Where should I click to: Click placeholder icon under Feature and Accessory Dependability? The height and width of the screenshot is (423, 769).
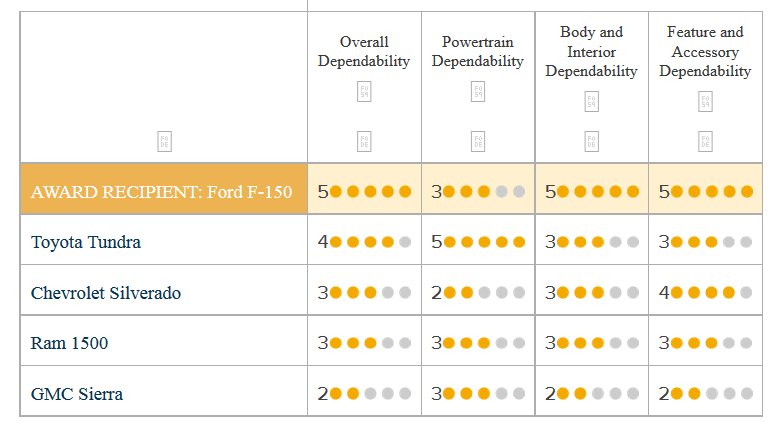(x=705, y=101)
